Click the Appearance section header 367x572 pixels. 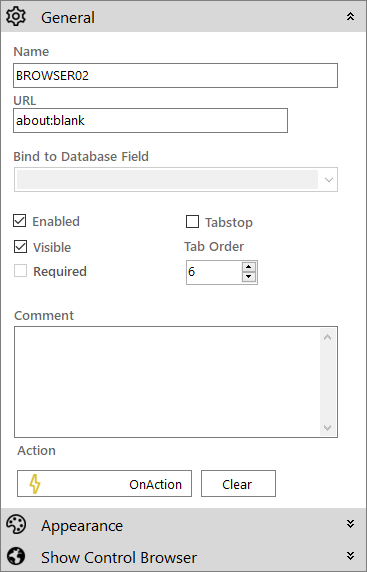pyautogui.click(x=184, y=525)
